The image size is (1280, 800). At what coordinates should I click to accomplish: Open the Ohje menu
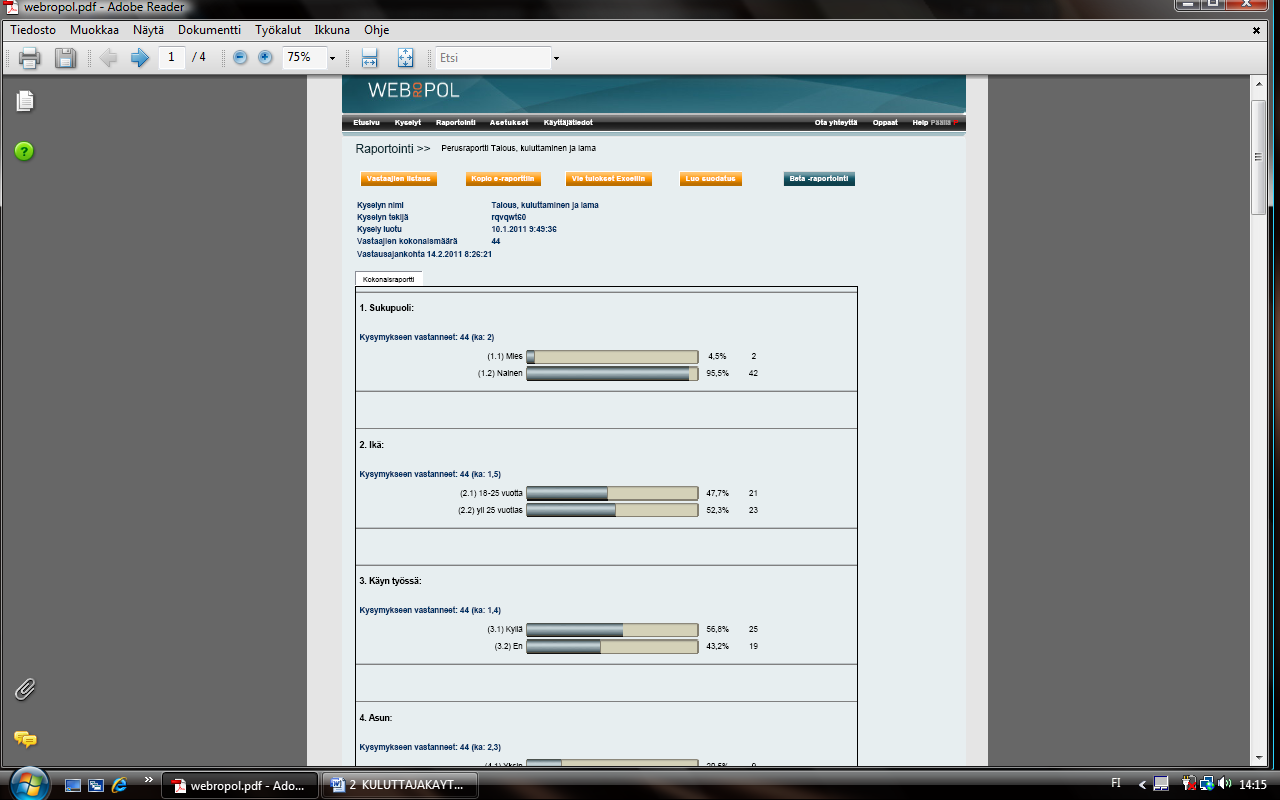coord(376,30)
